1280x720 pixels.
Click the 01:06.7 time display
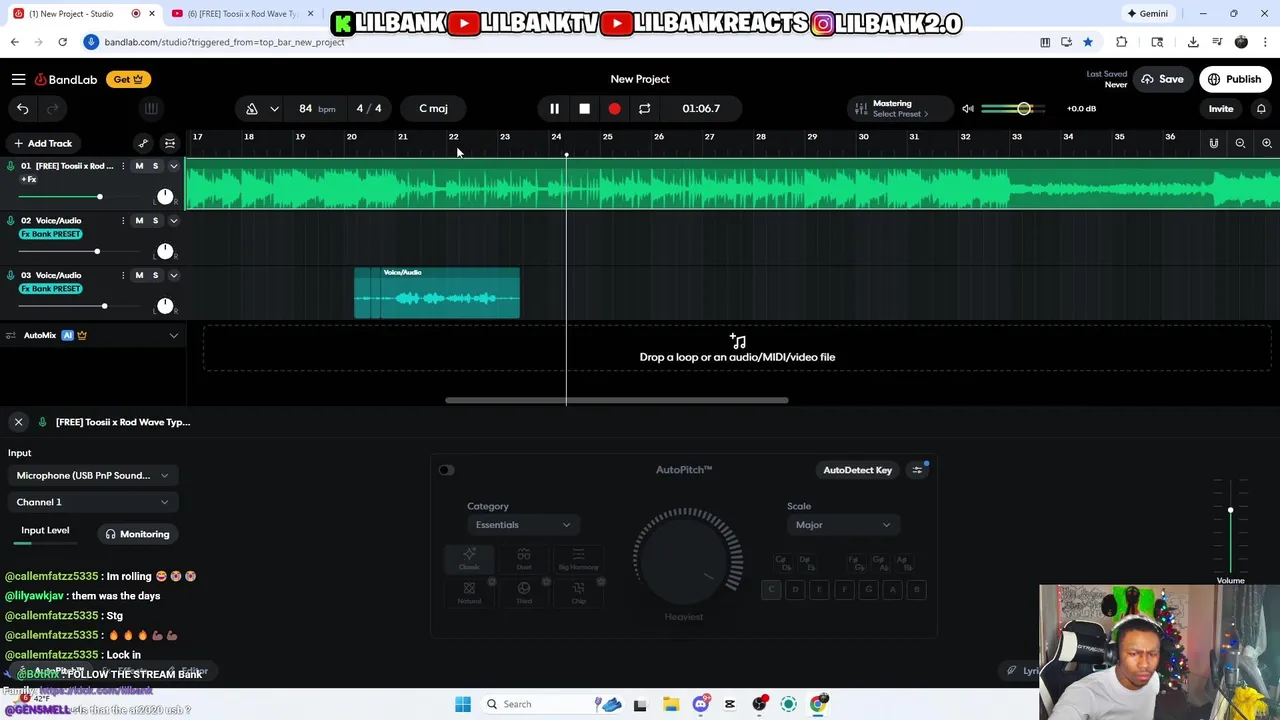(701, 108)
